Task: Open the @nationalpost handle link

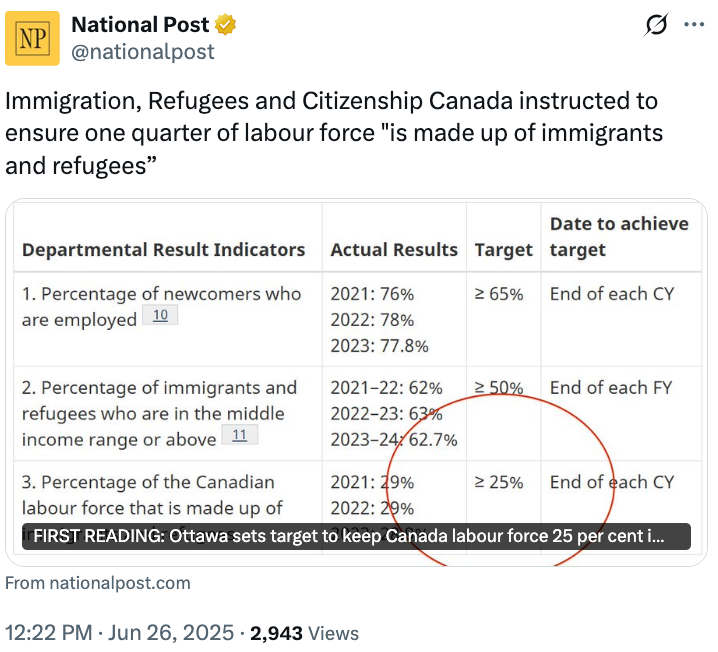Action: (x=143, y=52)
